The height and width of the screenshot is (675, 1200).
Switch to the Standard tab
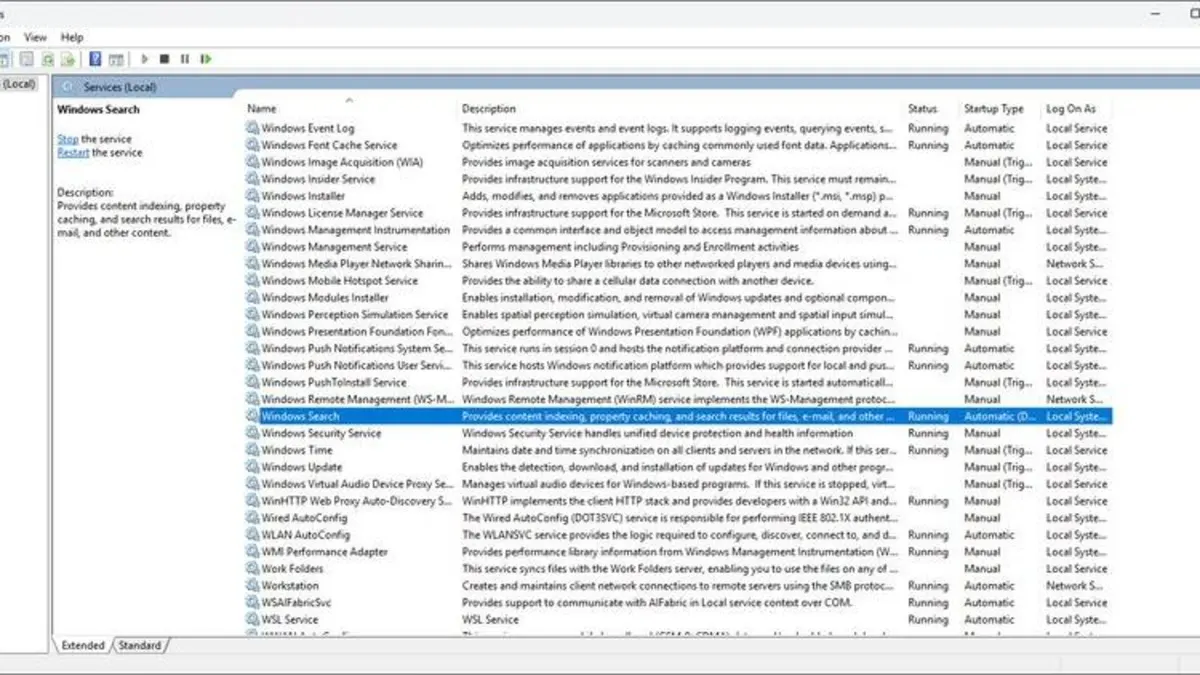point(139,646)
